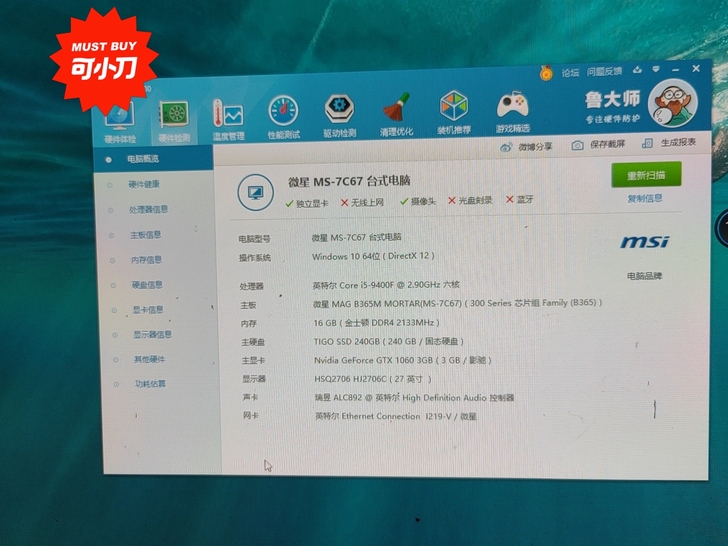The width and height of the screenshot is (728, 546).
Task: Click 保存截屏 camera screenshot icon
Action: pos(577,145)
